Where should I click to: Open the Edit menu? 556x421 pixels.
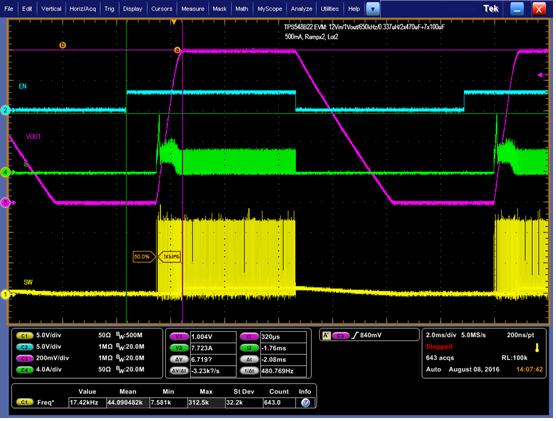[27, 9]
